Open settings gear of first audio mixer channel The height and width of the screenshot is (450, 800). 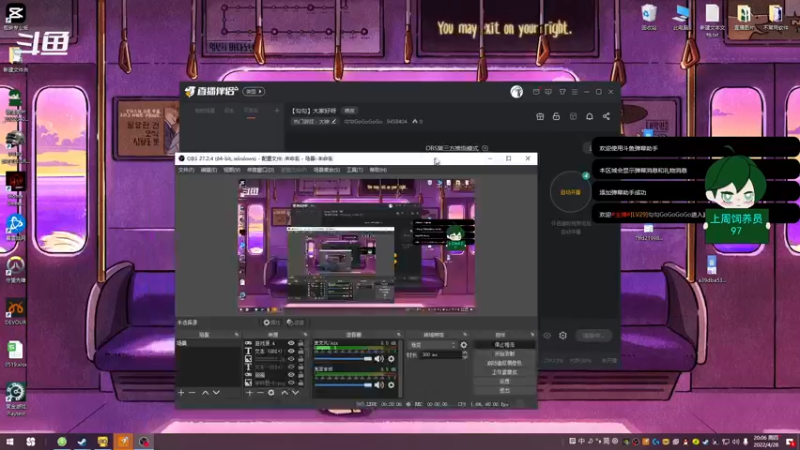391,359
